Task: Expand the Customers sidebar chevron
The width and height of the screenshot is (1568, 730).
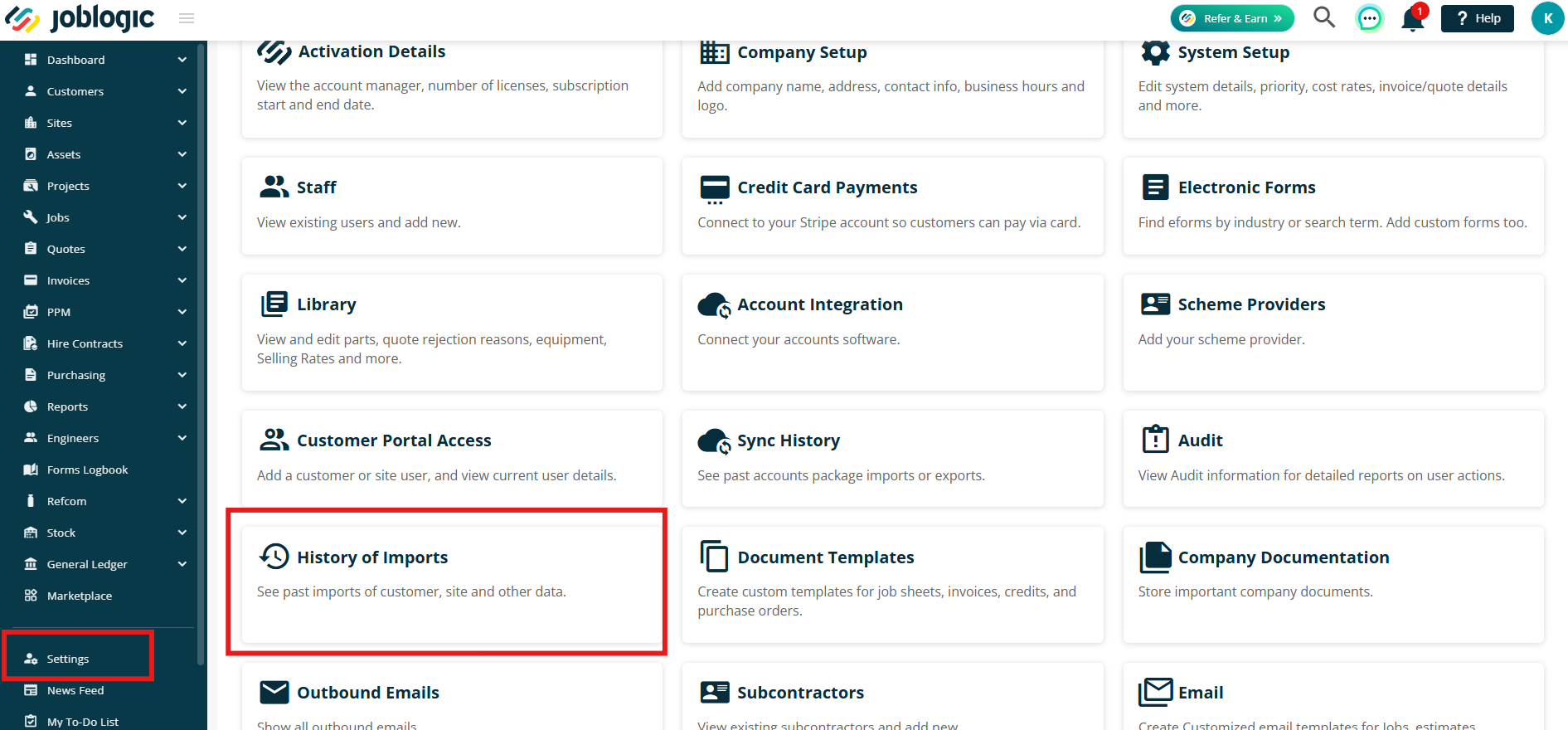Action: pos(182,91)
